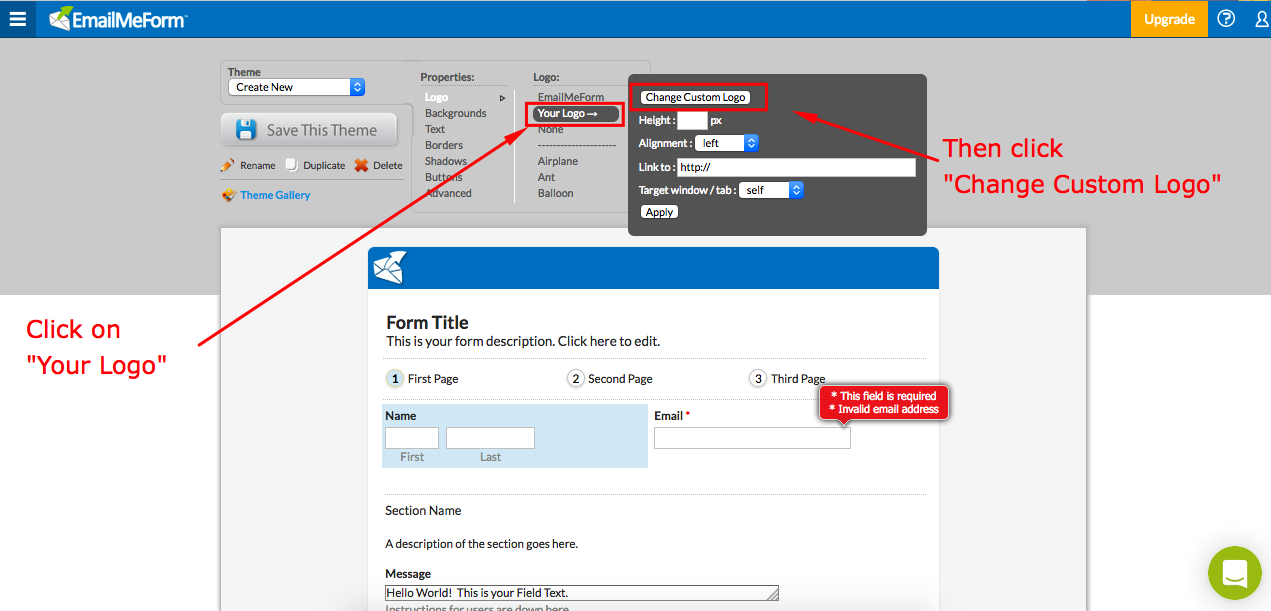Go to First Page step

pyautogui.click(x=422, y=379)
